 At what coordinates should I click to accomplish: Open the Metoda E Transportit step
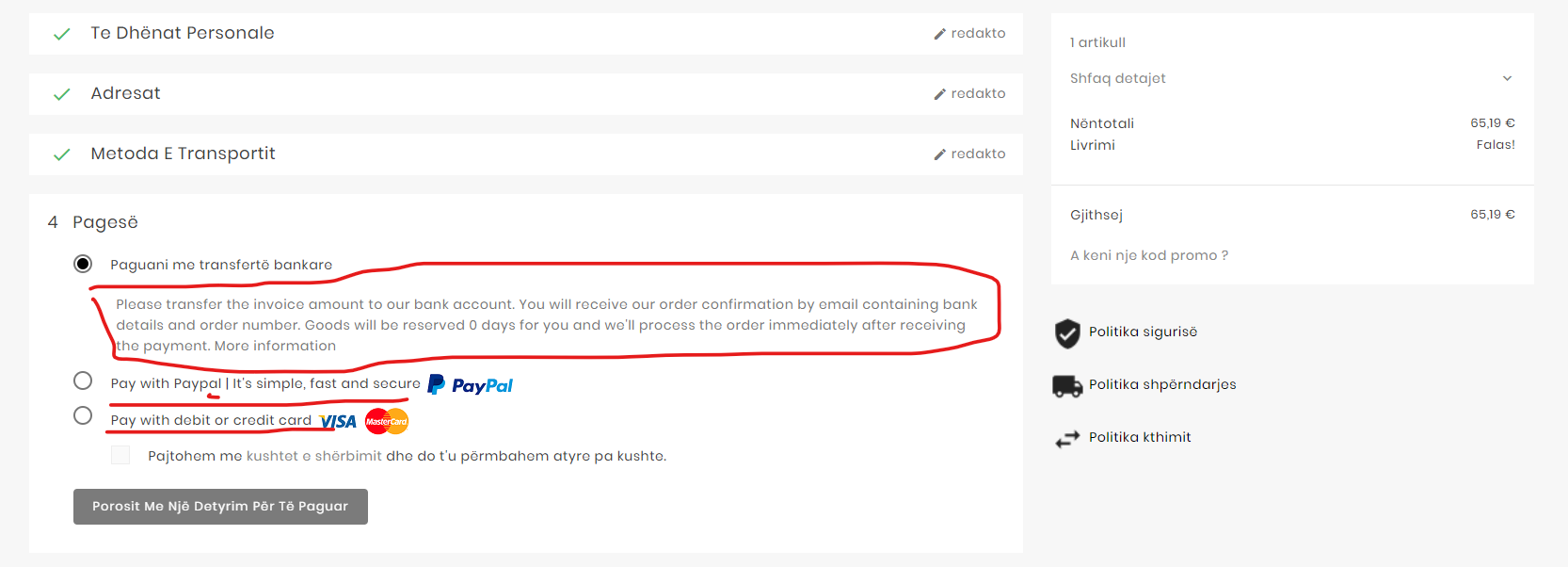pos(183,154)
